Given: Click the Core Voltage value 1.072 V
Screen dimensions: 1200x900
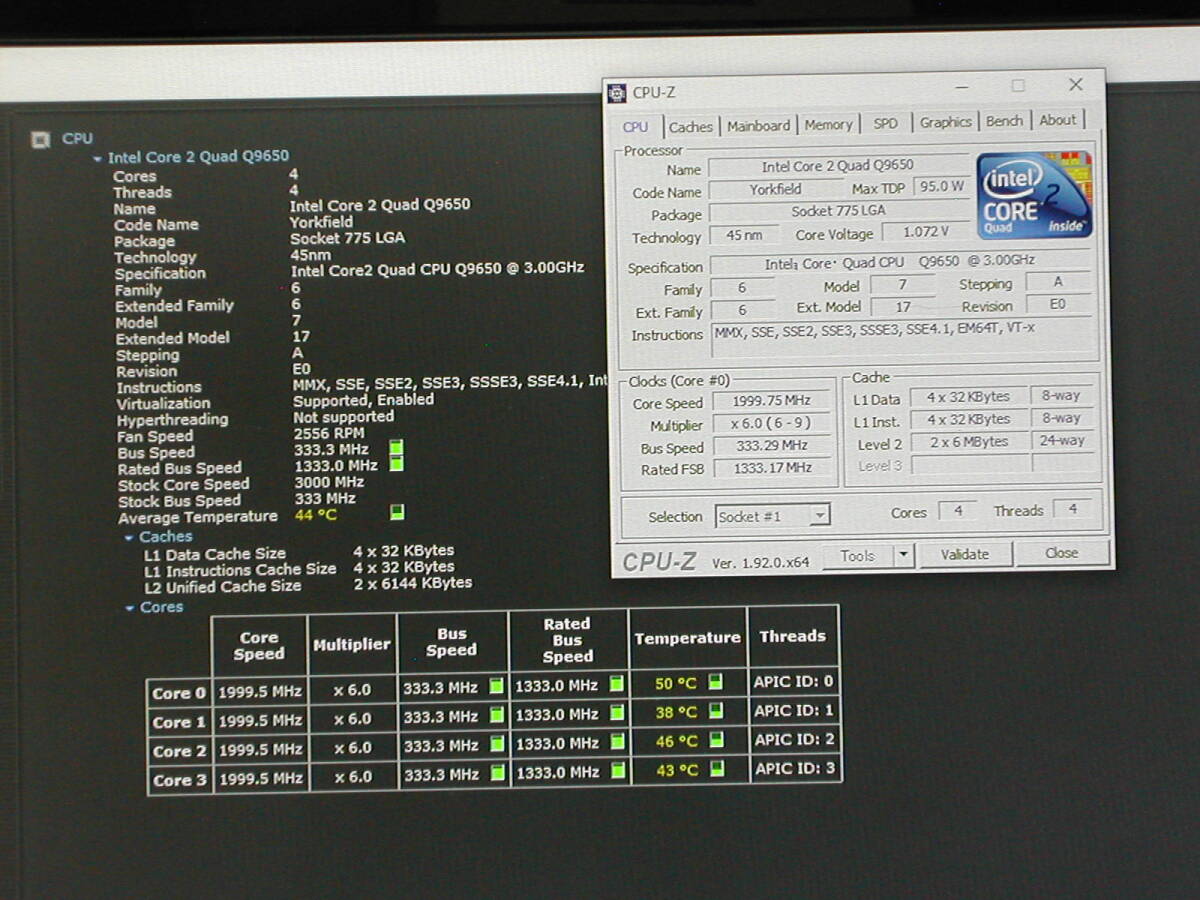Looking at the screenshot, I should click(x=924, y=232).
